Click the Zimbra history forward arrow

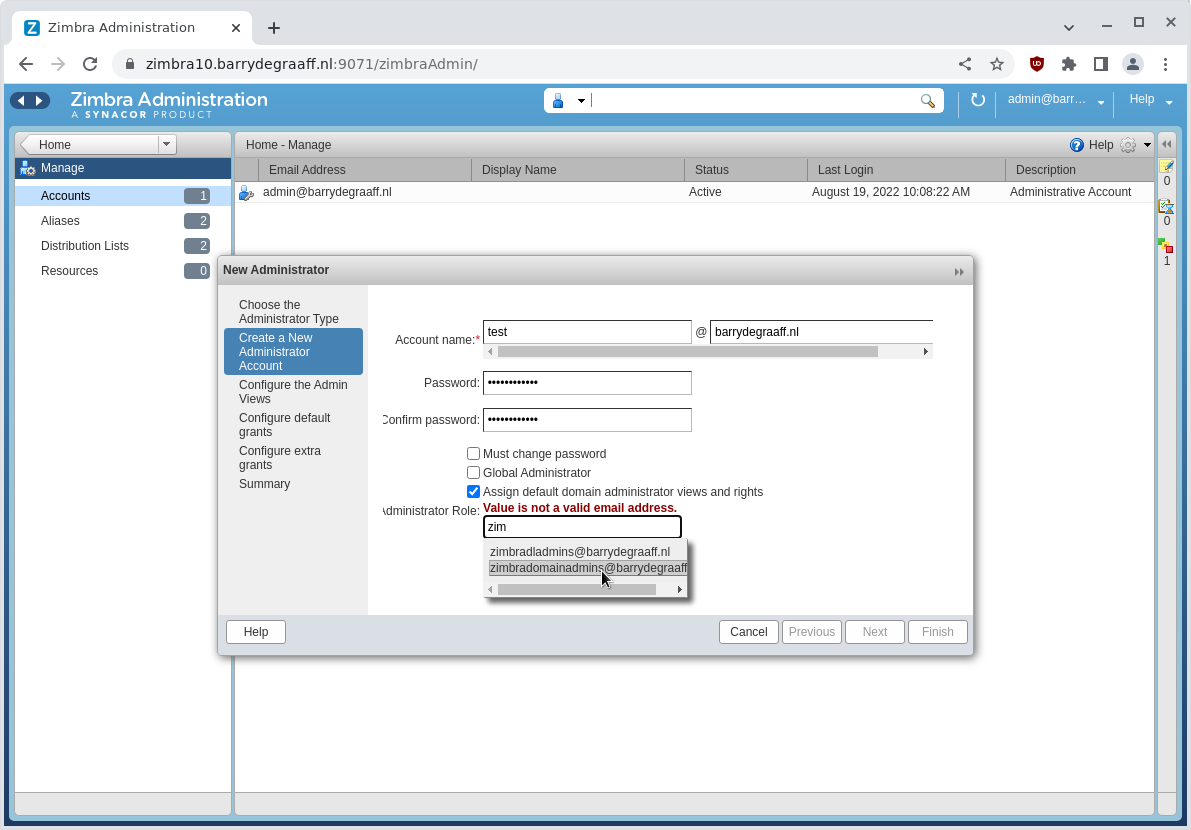39,100
